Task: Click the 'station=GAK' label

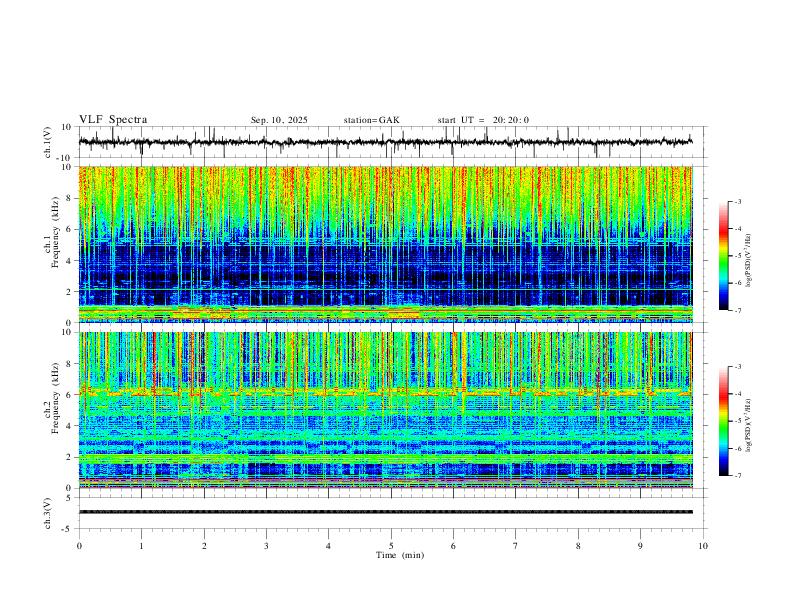Action: (371, 120)
